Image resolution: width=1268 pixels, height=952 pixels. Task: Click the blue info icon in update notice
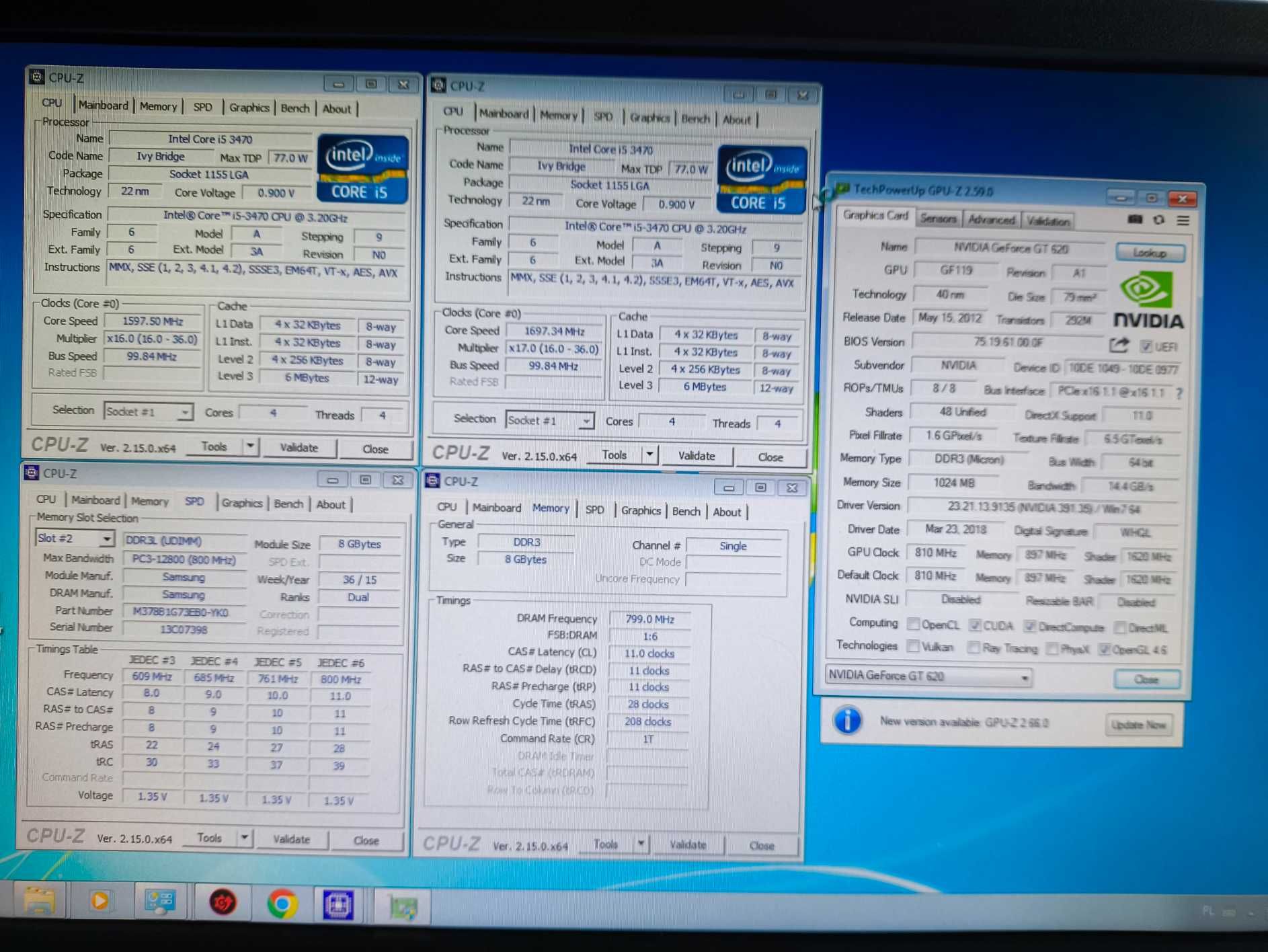click(x=848, y=720)
